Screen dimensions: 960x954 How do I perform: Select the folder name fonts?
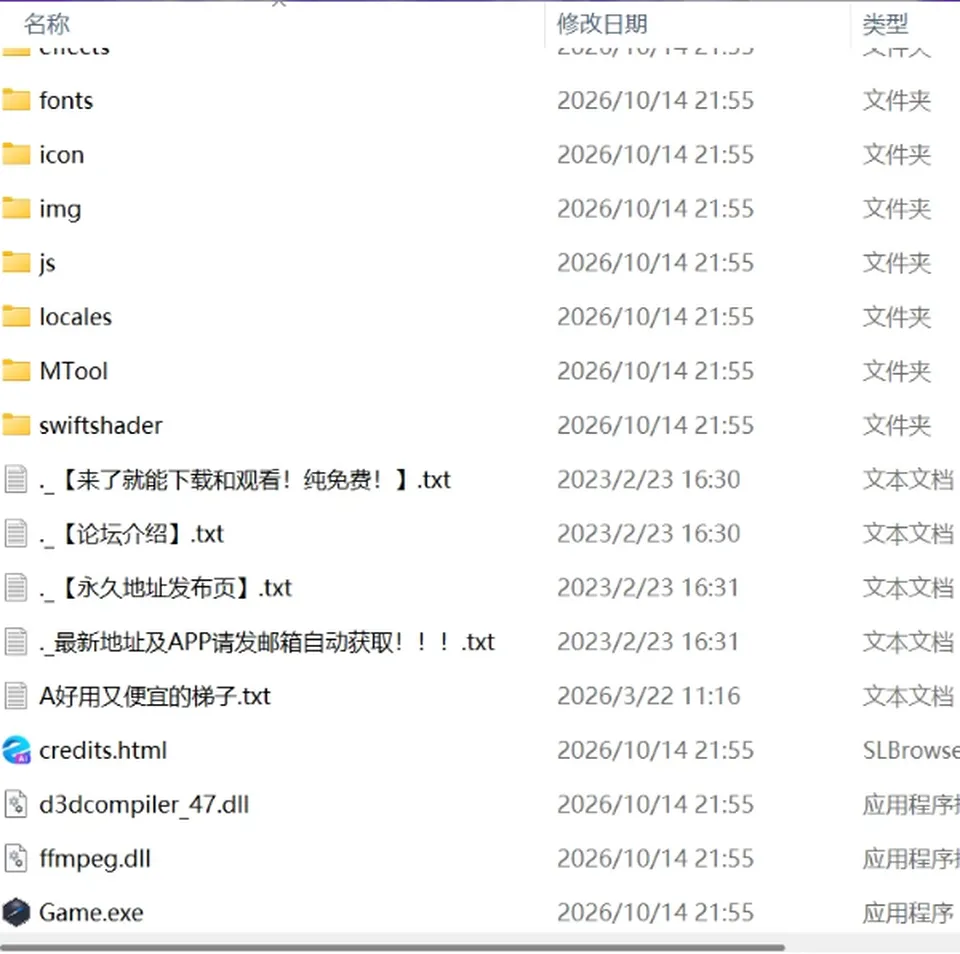click(66, 101)
